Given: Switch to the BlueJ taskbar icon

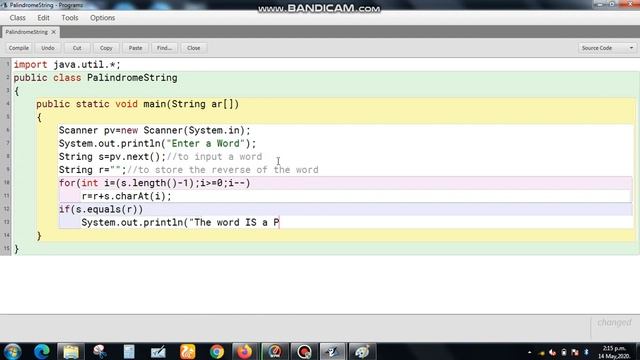Looking at the screenshot, I should coord(333,351).
